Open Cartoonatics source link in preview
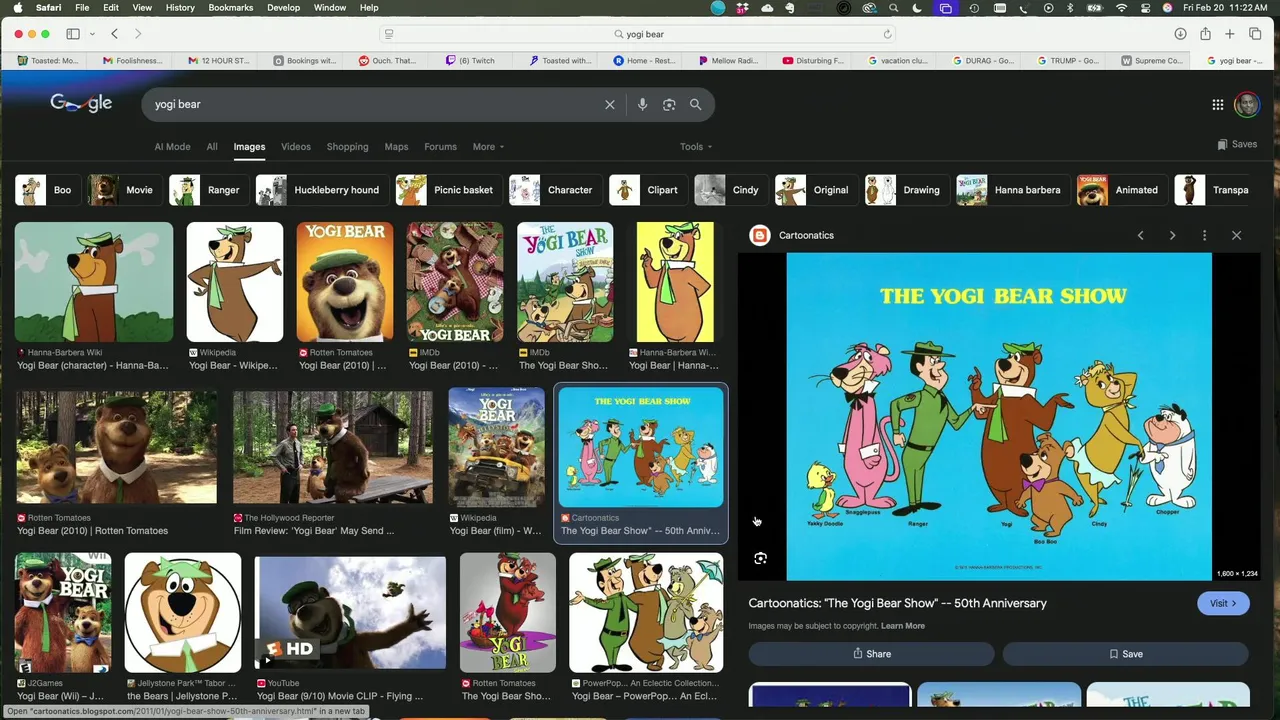The height and width of the screenshot is (720, 1280). [x=792, y=235]
